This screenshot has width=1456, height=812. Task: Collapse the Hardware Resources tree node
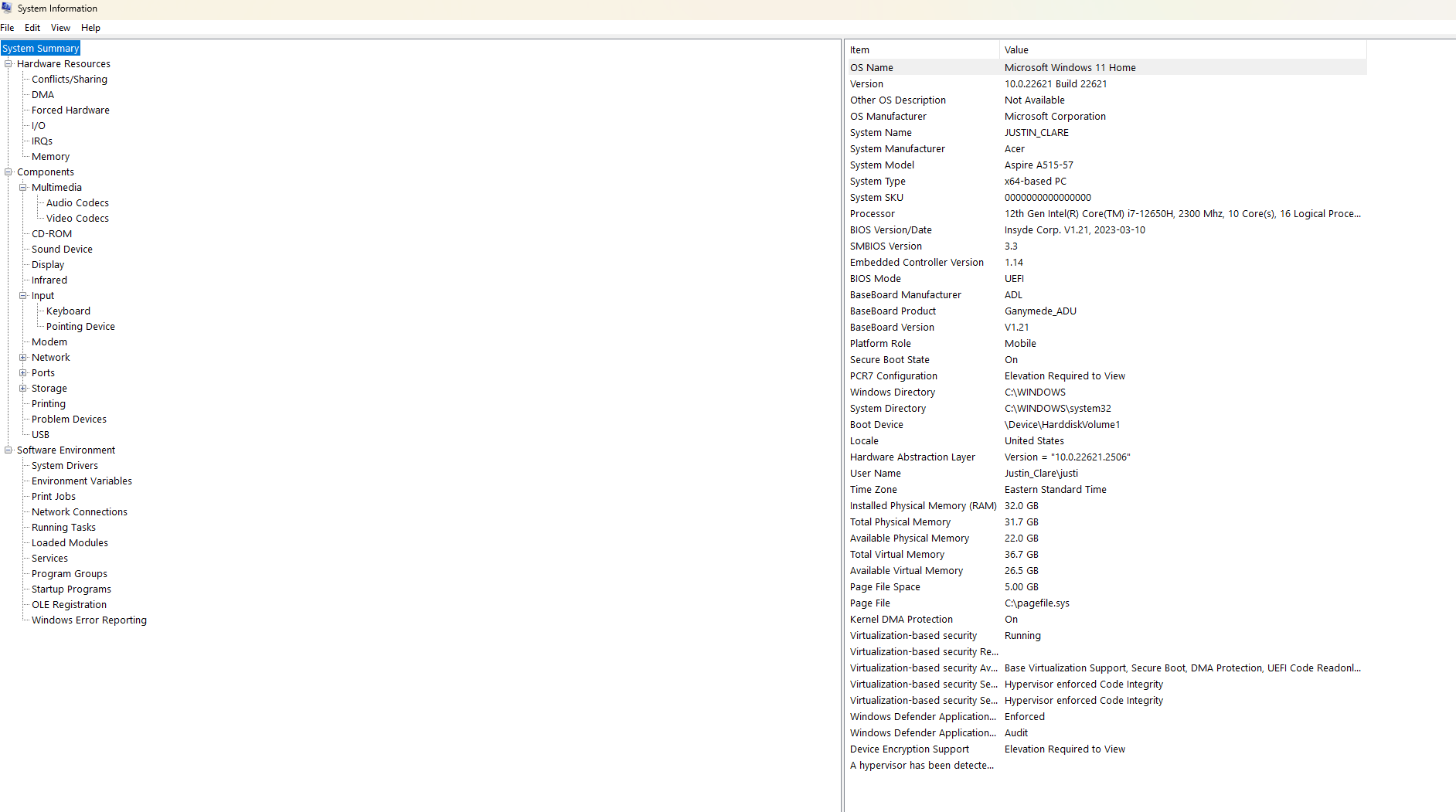pyautogui.click(x=9, y=64)
